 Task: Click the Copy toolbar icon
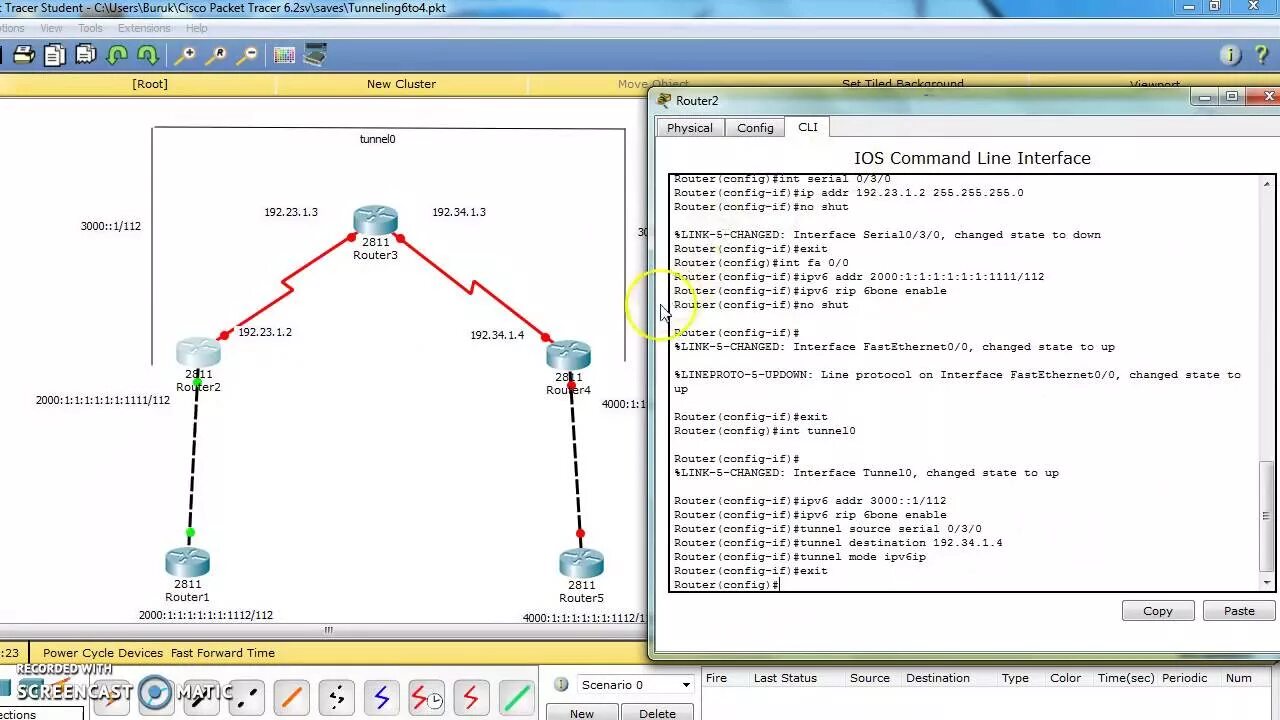pyautogui.click(x=55, y=55)
